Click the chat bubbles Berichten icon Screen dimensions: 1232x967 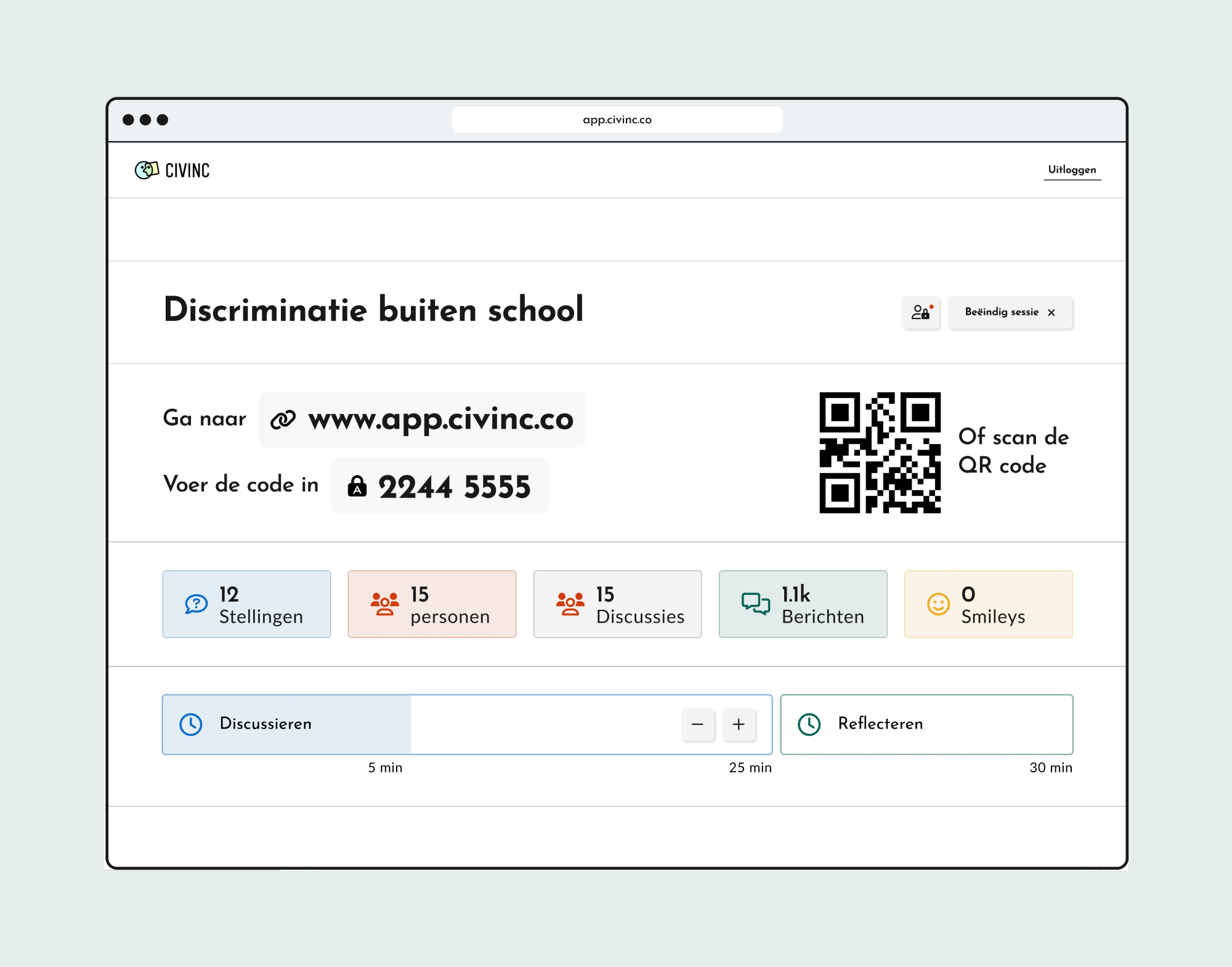pos(755,604)
